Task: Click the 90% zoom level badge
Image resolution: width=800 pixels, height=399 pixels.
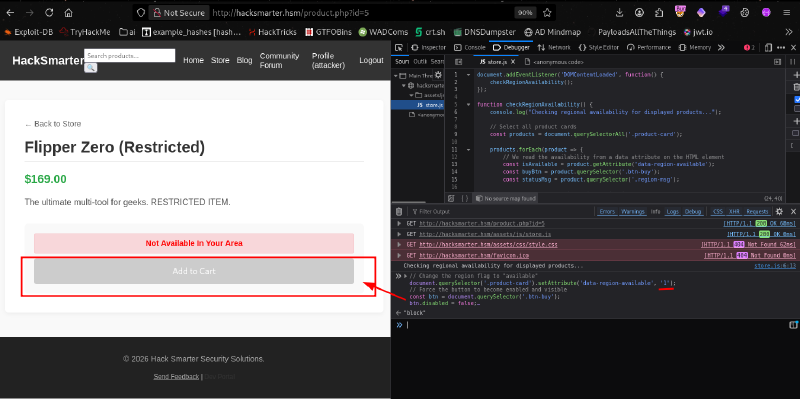Action: pyautogui.click(x=526, y=13)
